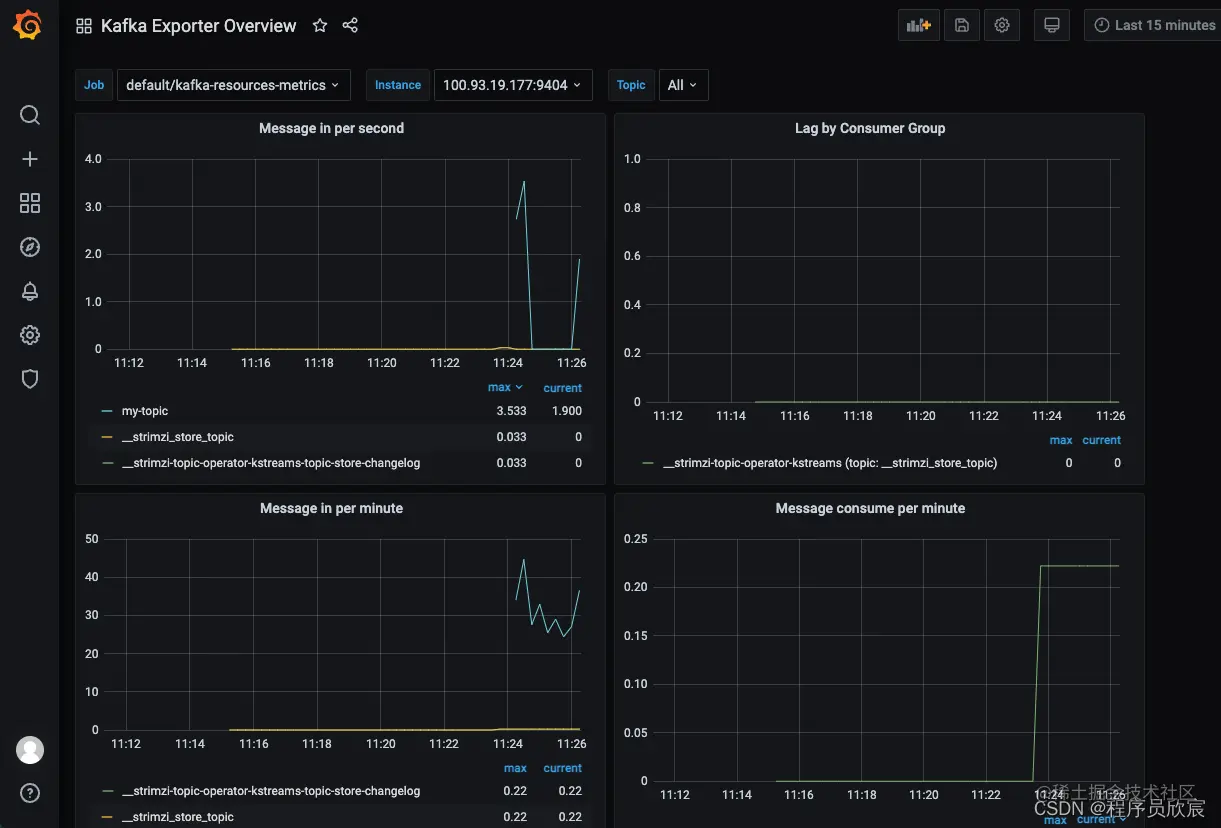Open Message in per minute panel title menu
Image resolution: width=1221 pixels, height=828 pixels.
pyautogui.click(x=331, y=508)
